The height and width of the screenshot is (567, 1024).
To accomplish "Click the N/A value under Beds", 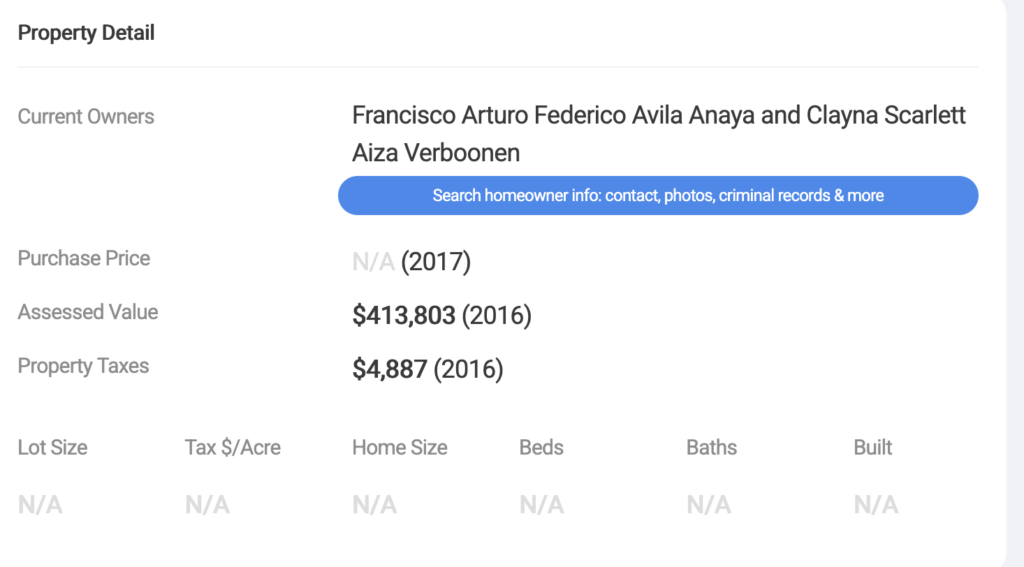I will (541, 504).
